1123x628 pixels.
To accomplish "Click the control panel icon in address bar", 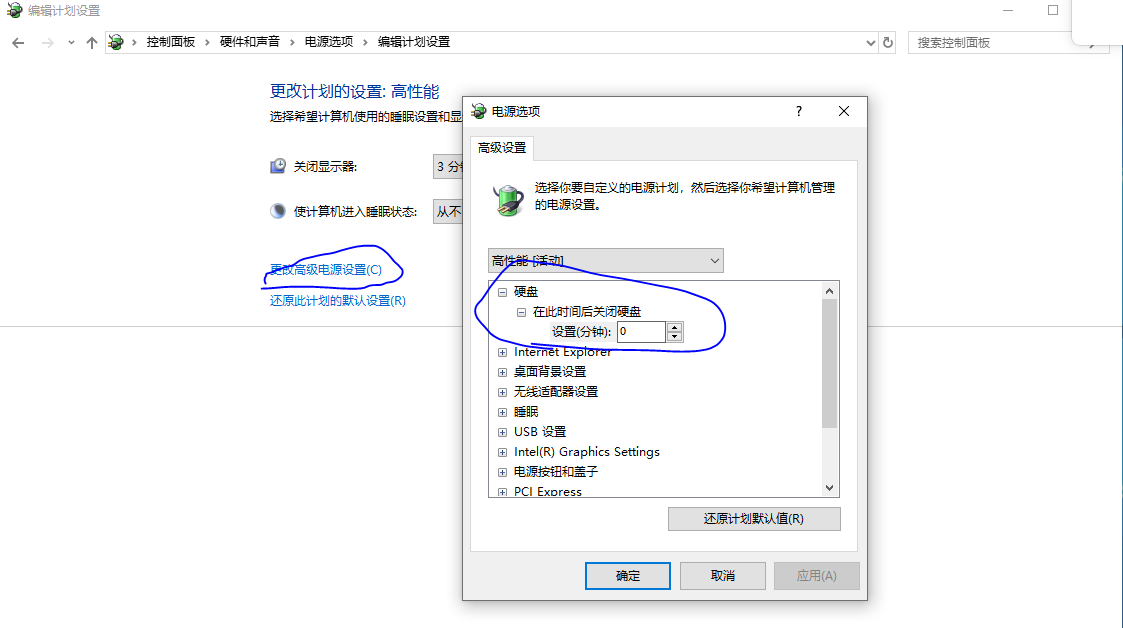I will pos(116,42).
